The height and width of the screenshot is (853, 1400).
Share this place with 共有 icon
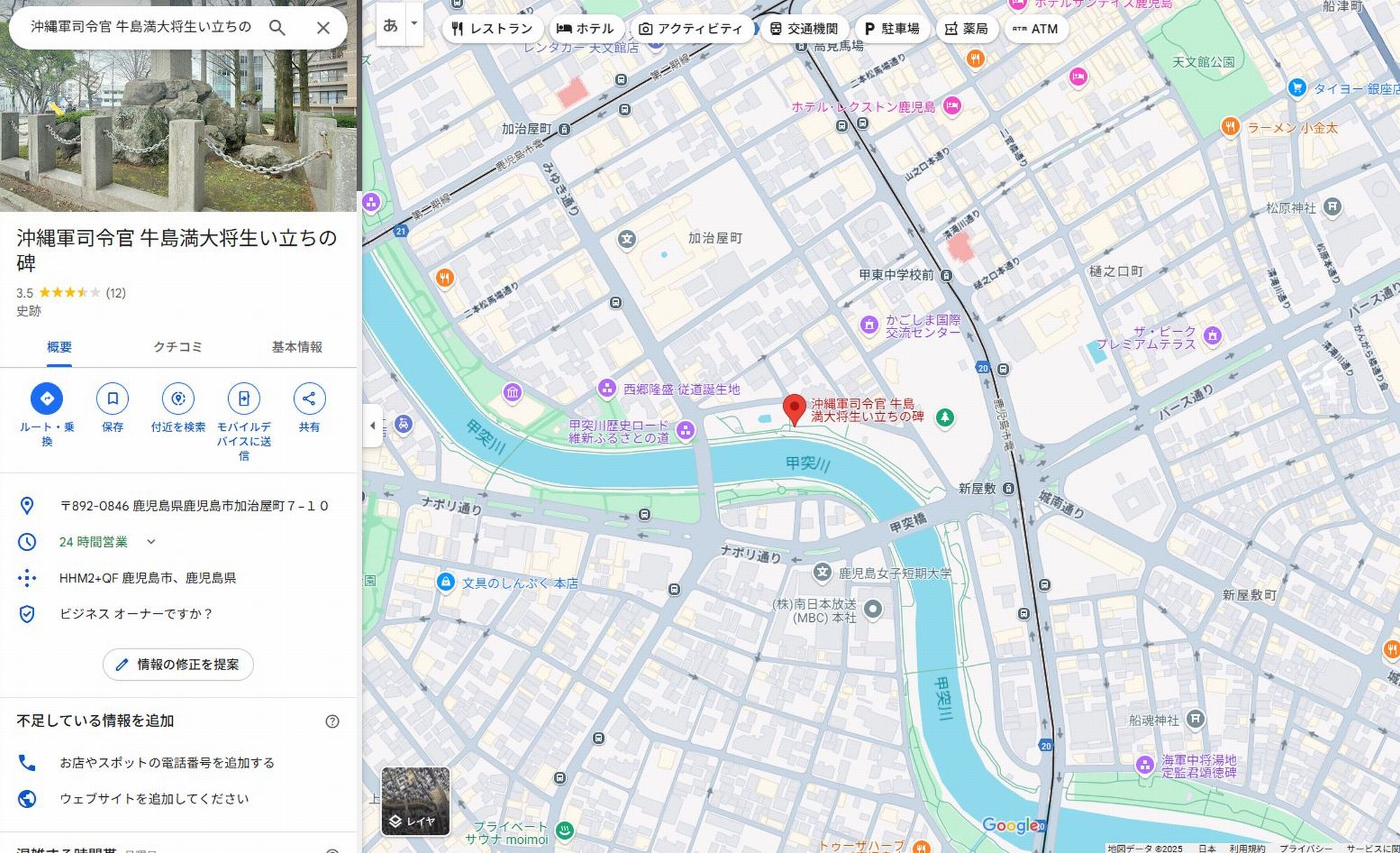(309, 398)
